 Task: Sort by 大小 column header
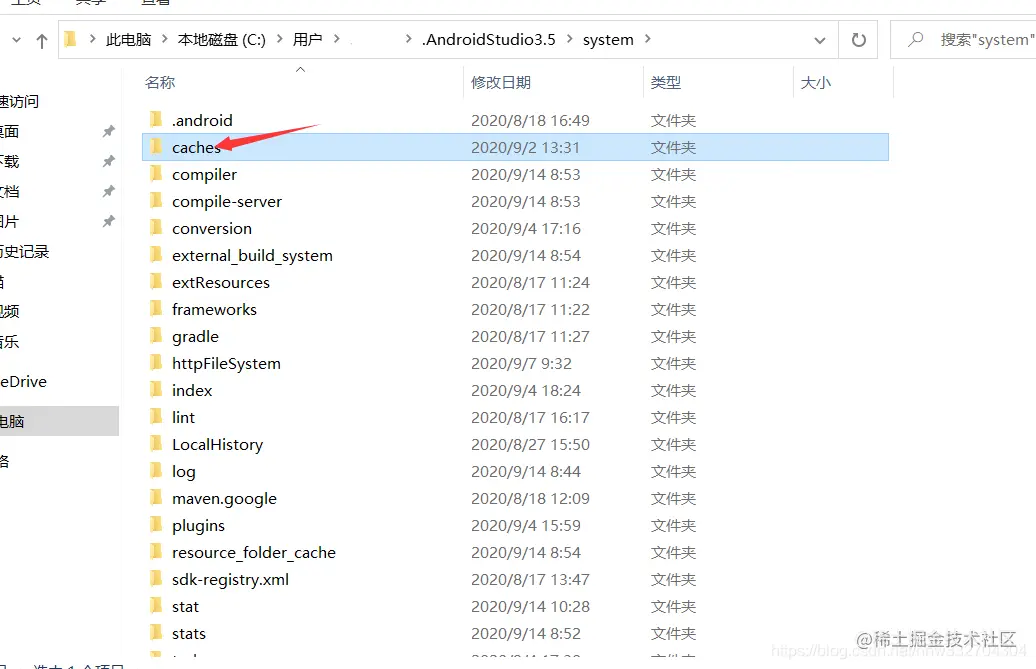click(815, 83)
